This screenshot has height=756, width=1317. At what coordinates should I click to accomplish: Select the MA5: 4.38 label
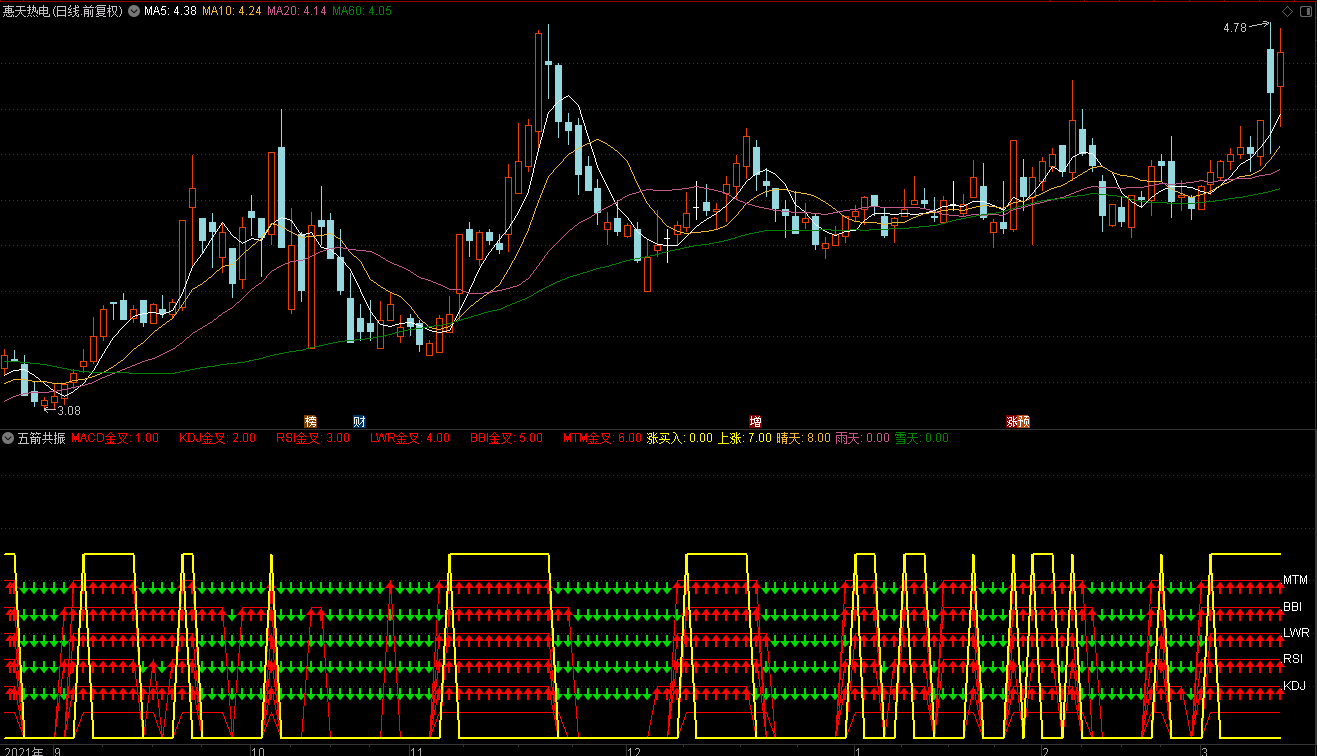(x=169, y=12)
